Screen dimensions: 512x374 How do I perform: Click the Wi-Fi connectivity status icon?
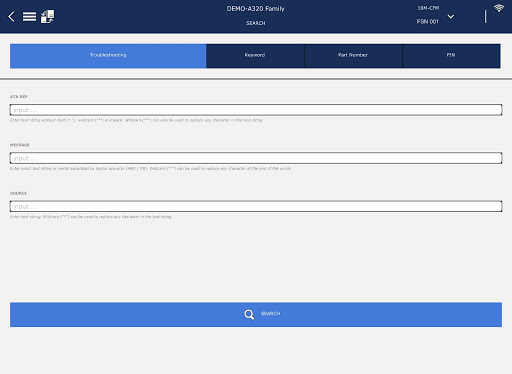pos(499,8)
